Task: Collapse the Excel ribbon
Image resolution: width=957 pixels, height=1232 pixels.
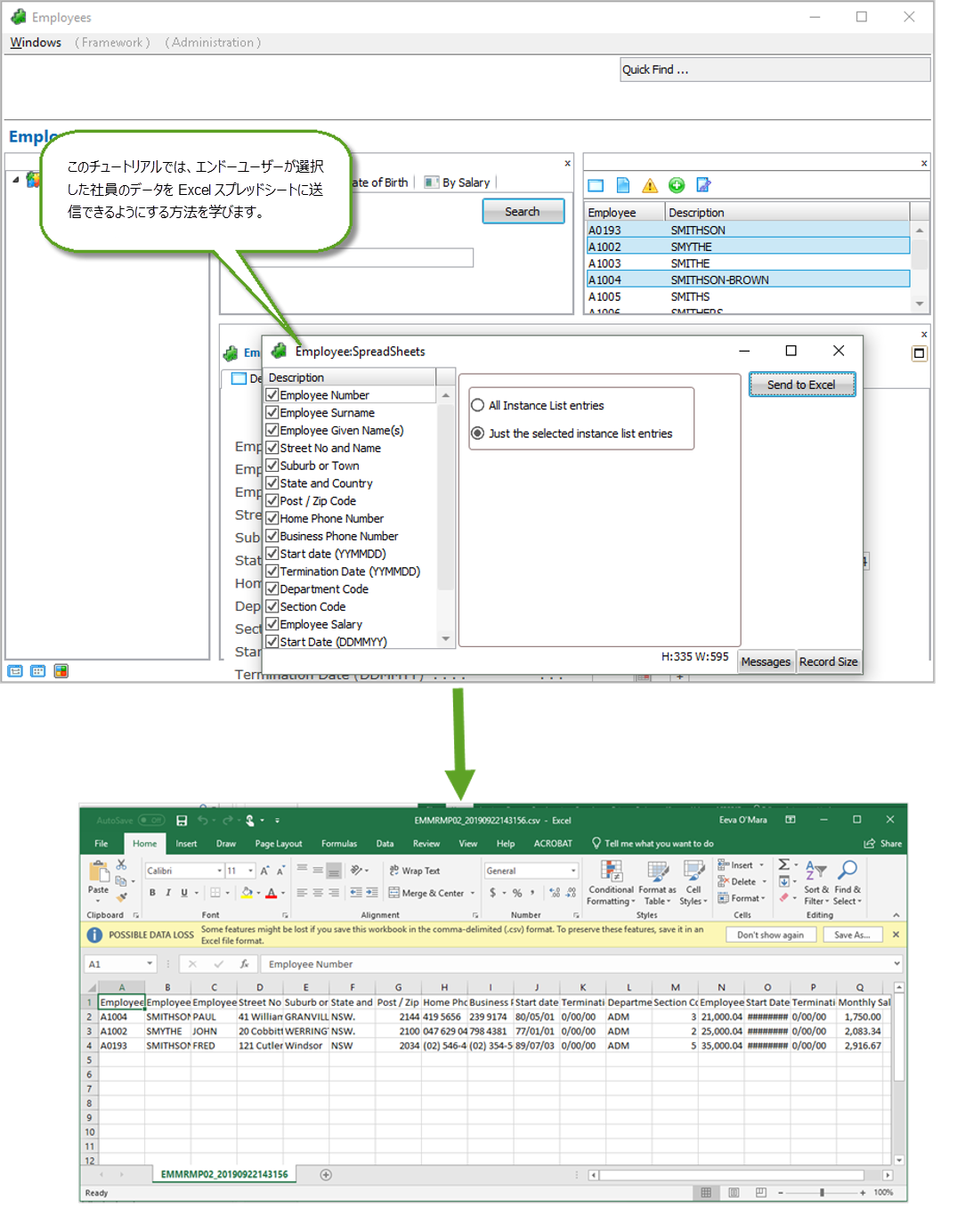Action: [x=896, y=915]
